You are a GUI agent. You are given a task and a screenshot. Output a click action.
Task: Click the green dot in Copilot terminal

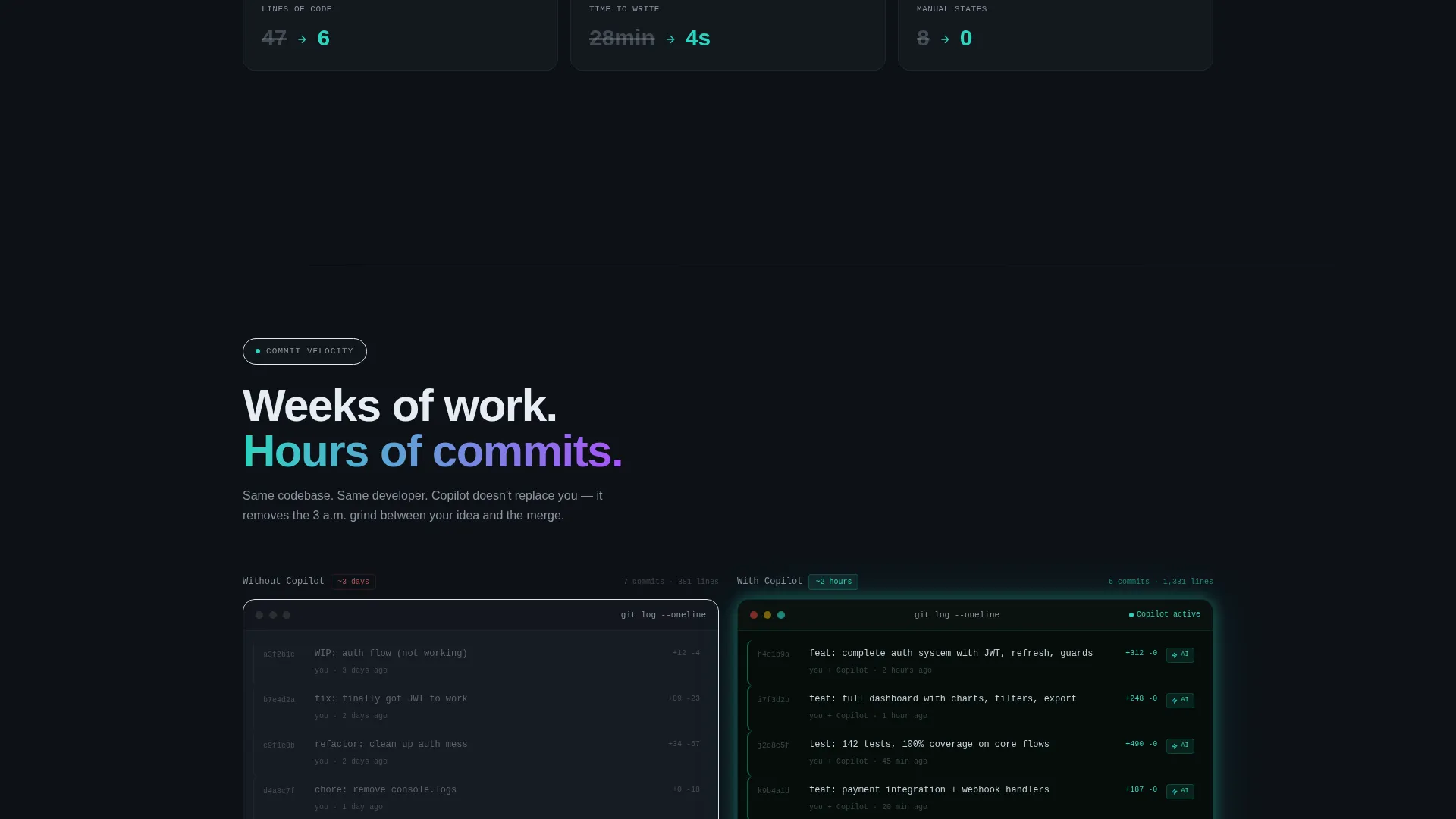coord(781,615)
